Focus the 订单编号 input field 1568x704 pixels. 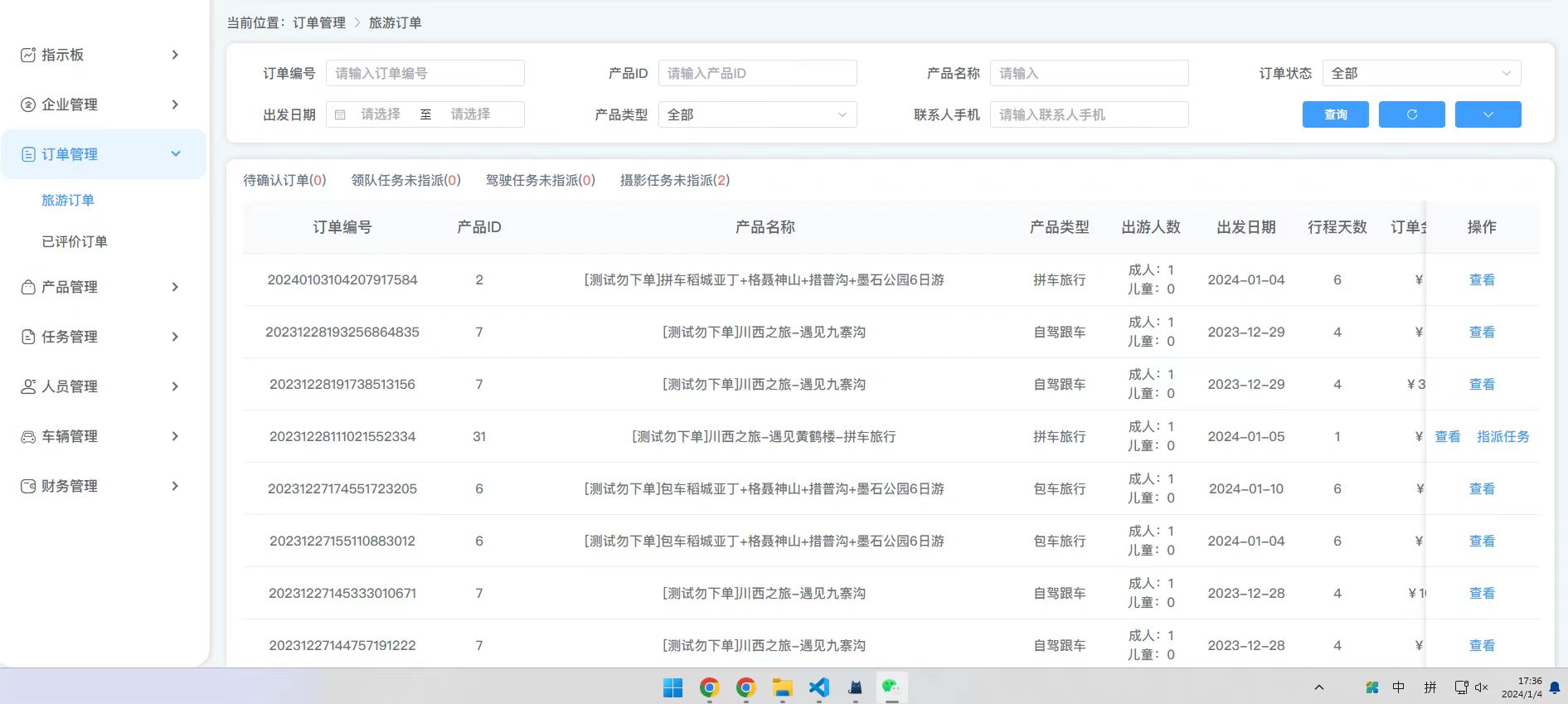425,73
